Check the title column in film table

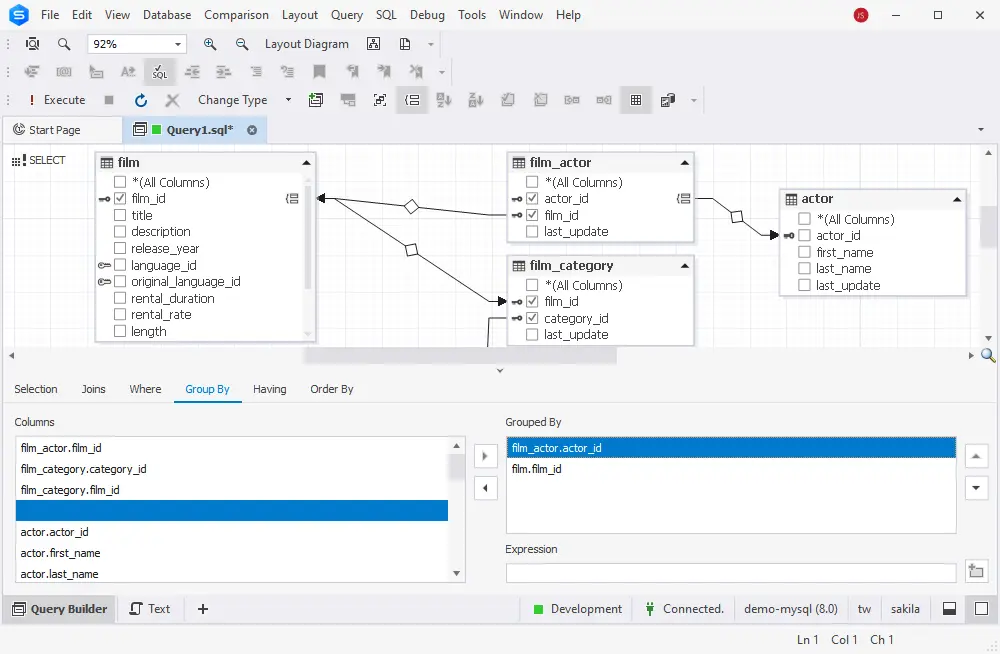[121, 214]
